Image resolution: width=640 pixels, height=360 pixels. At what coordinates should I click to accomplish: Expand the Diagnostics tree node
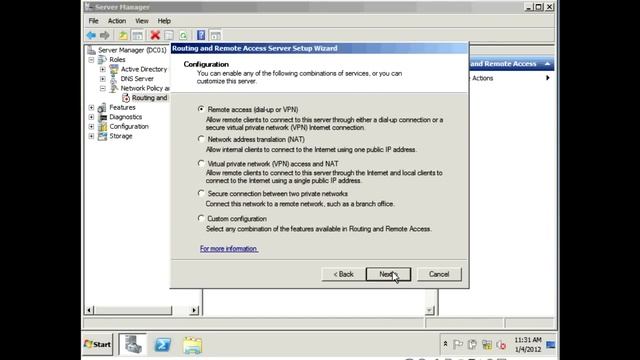point(91,117)
